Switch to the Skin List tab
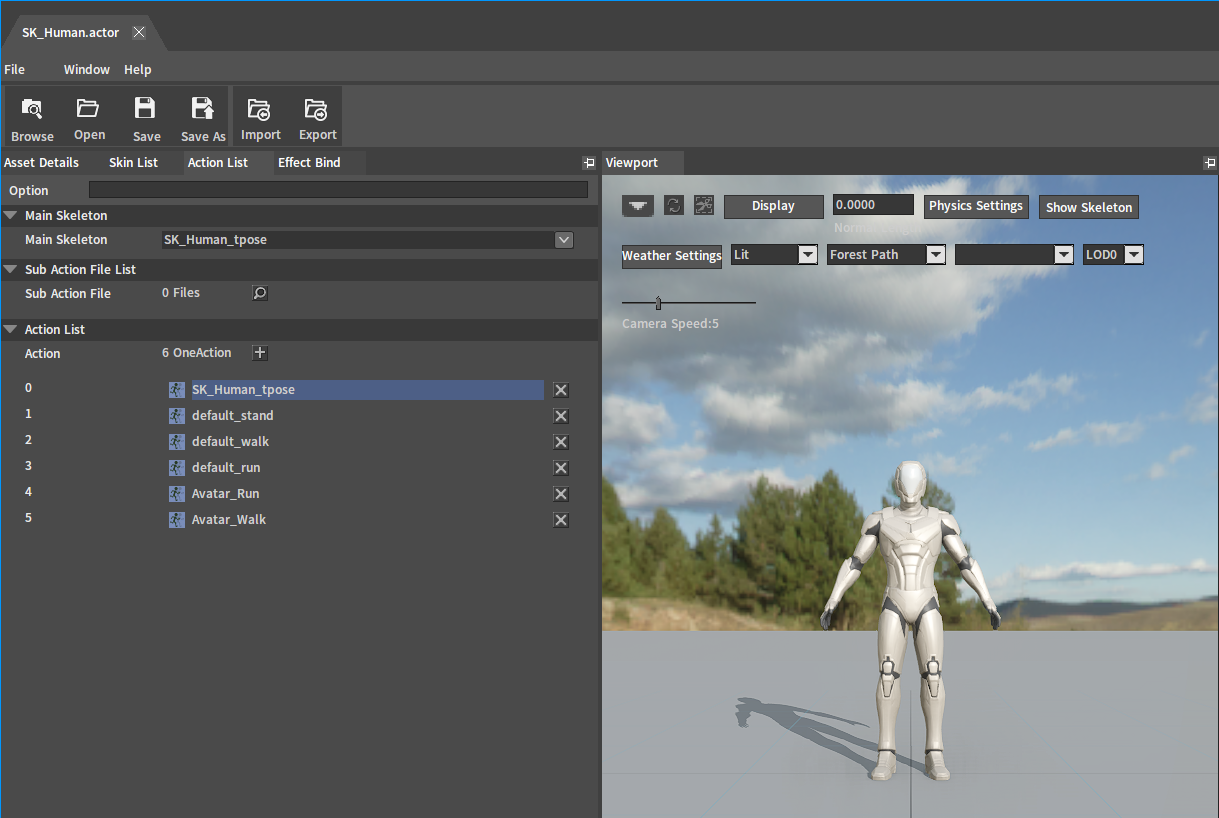 (134, 163)
